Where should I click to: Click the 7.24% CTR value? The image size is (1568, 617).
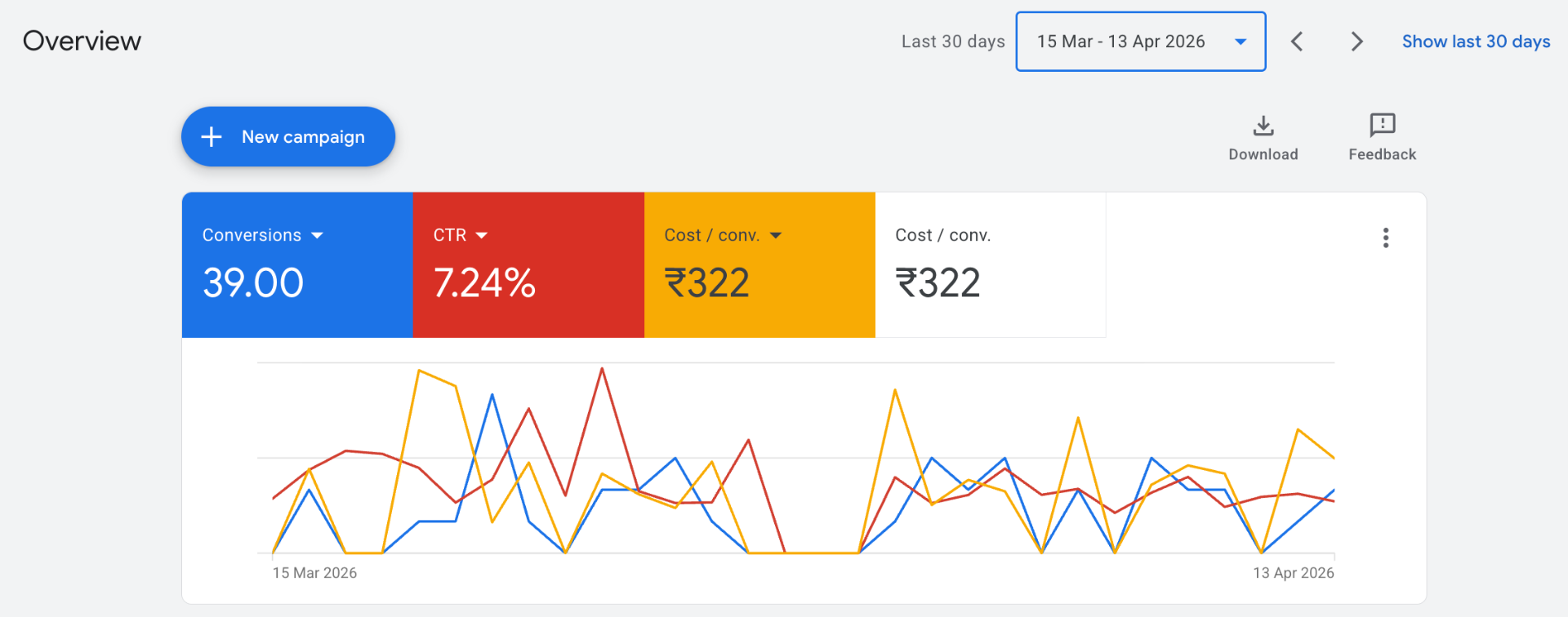point(484,283)
